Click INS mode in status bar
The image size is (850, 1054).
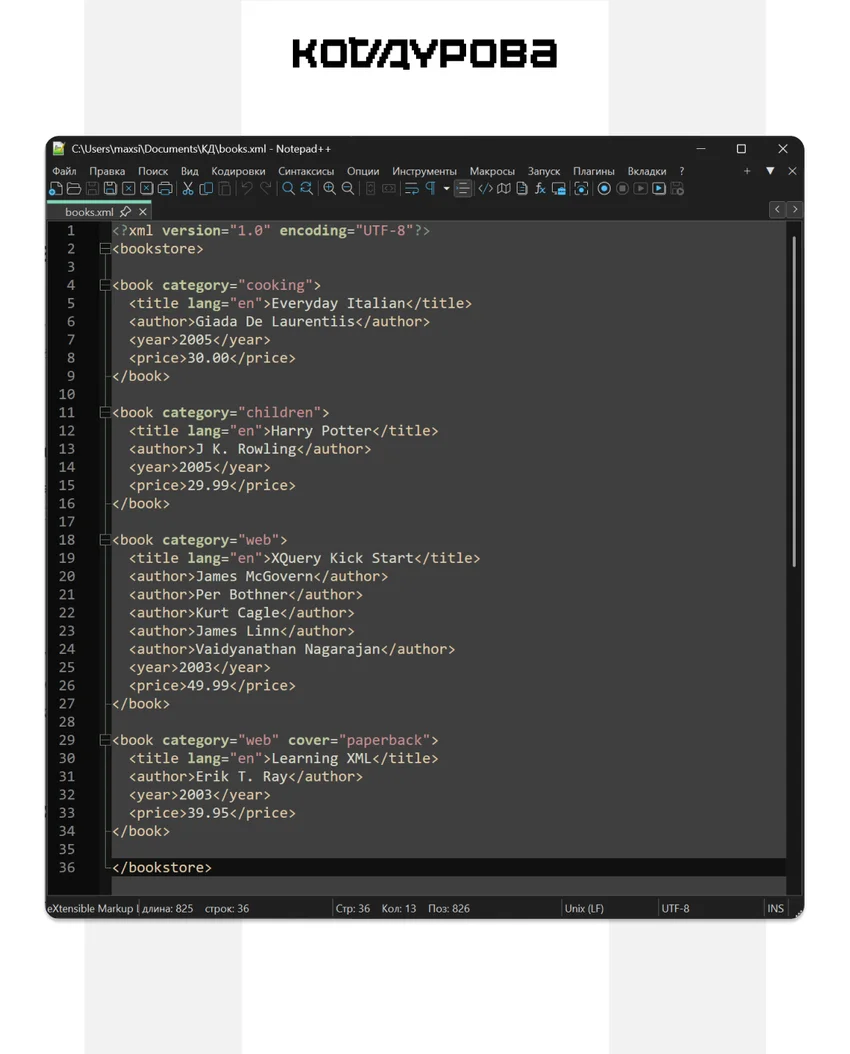coord(775,908)
